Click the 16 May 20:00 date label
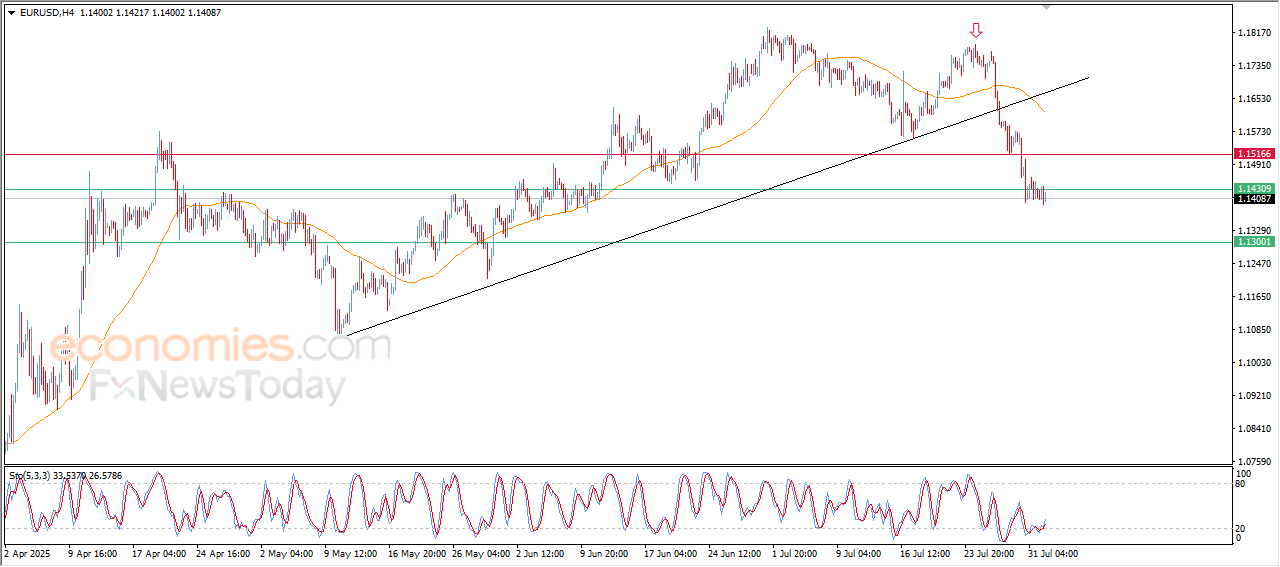 415,553
